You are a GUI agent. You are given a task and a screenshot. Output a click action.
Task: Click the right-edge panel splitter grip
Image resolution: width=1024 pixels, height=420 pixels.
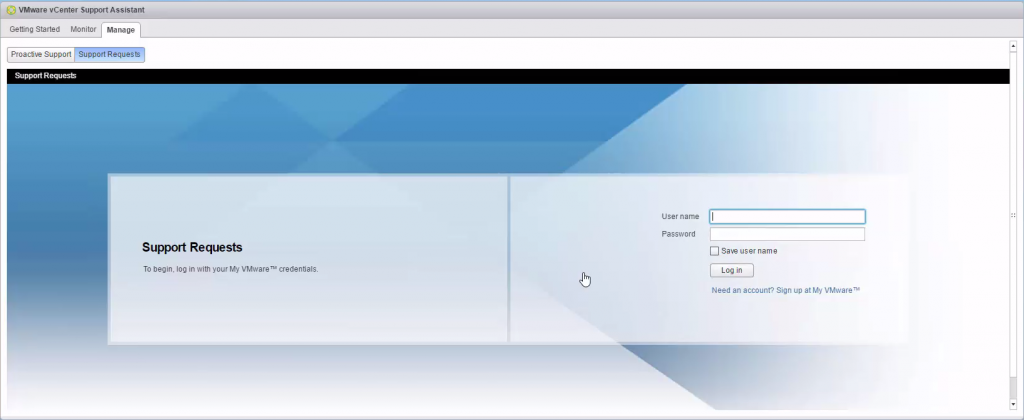click(1012, 215)
